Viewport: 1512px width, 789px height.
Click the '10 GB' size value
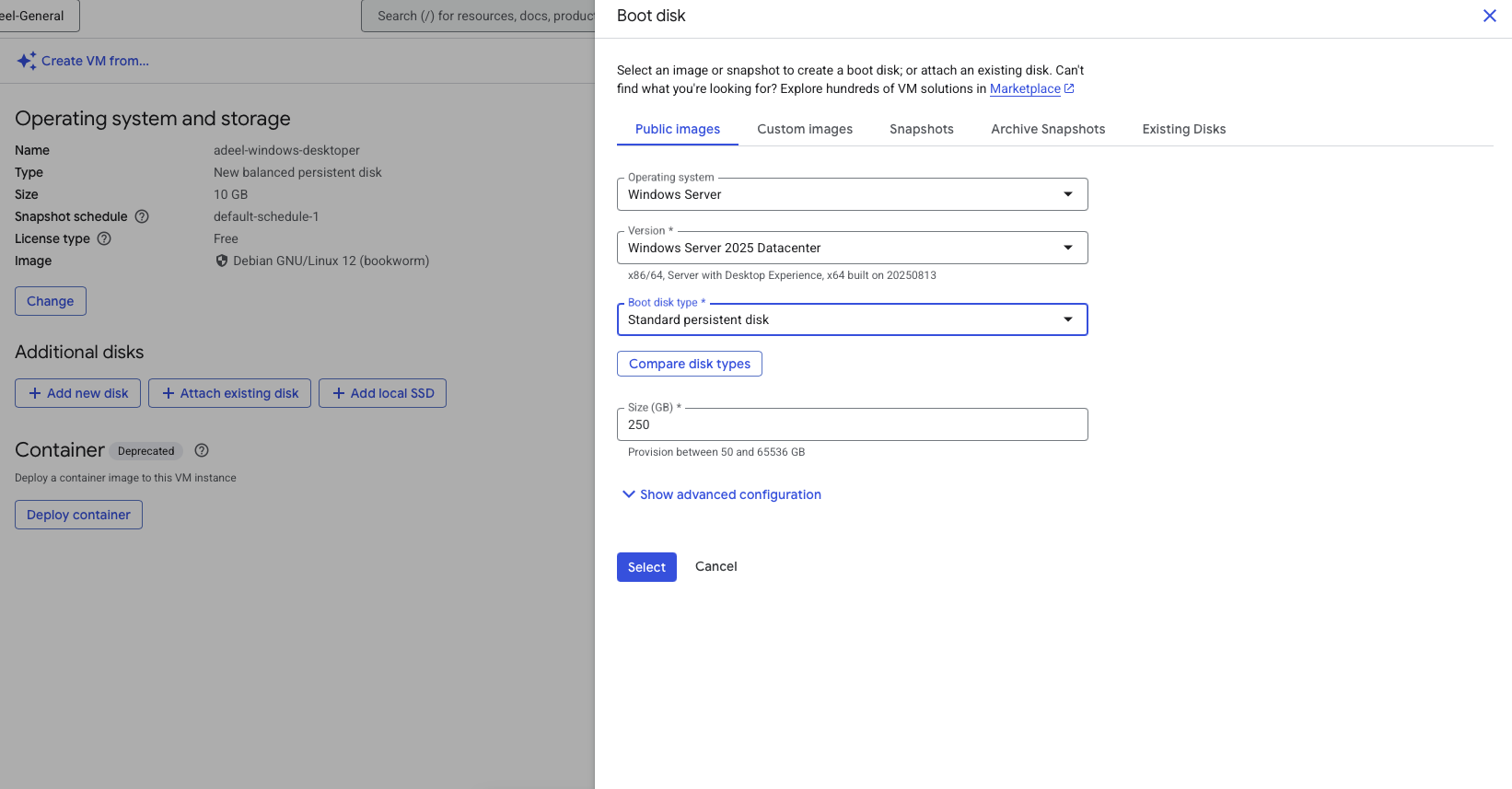click(230, 194)
